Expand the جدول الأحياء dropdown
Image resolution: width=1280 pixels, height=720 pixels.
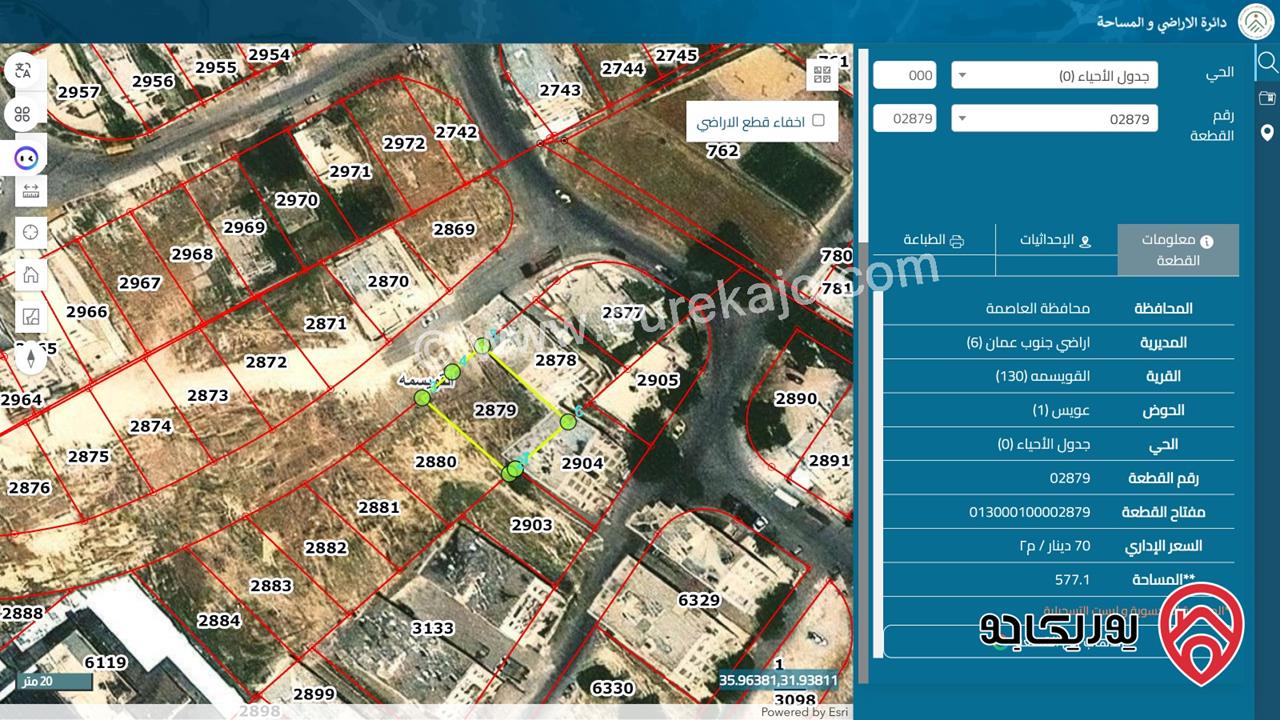pos(1054,75)
